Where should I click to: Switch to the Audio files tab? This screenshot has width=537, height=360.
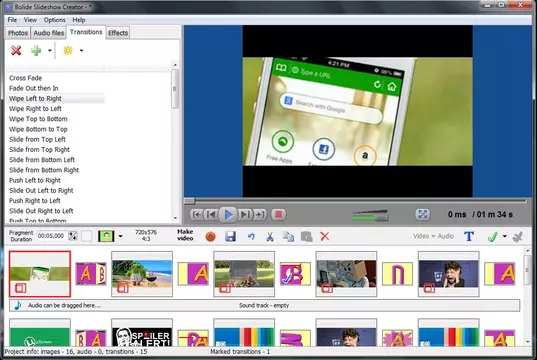pyautogui.click(x=49, y=33)
